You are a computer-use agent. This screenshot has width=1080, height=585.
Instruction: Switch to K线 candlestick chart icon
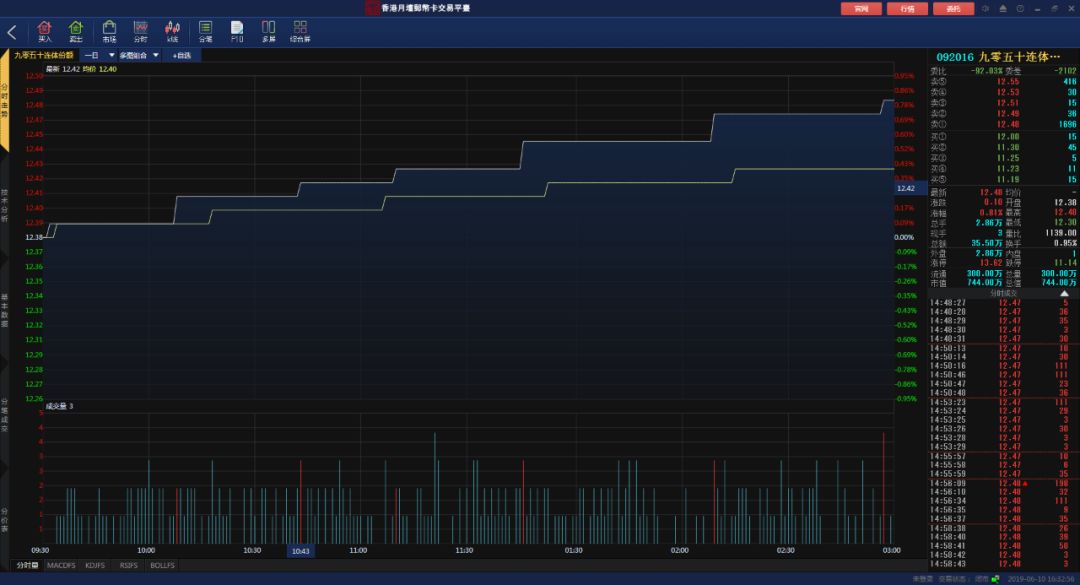point(172,31)
